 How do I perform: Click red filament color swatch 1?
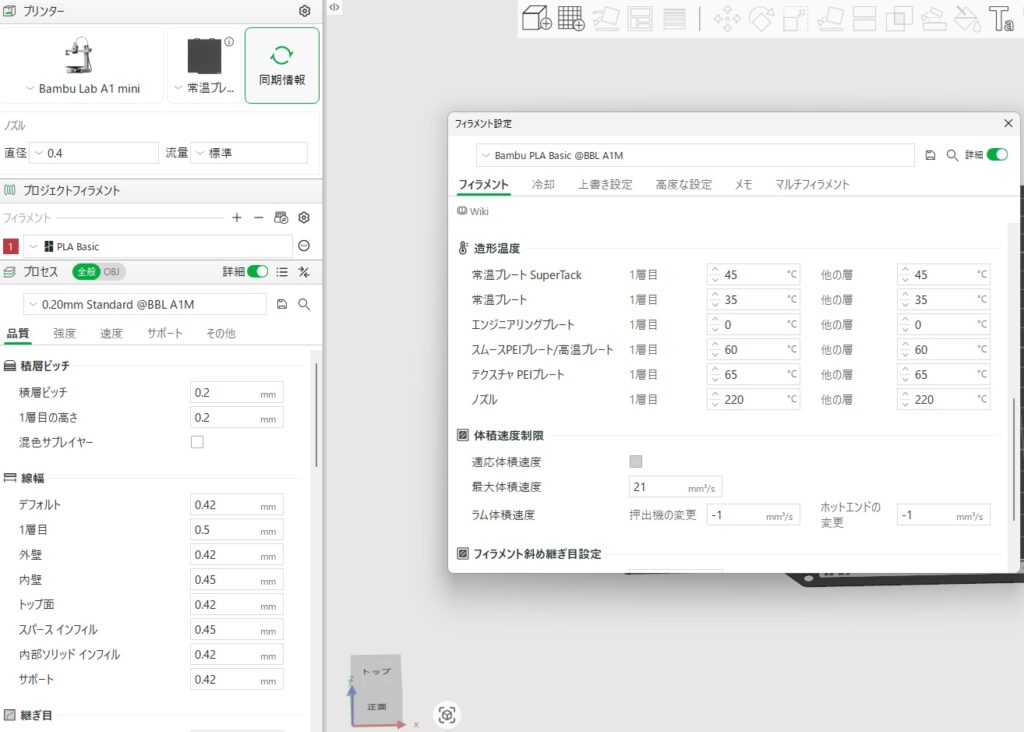(x=10, y=246)
